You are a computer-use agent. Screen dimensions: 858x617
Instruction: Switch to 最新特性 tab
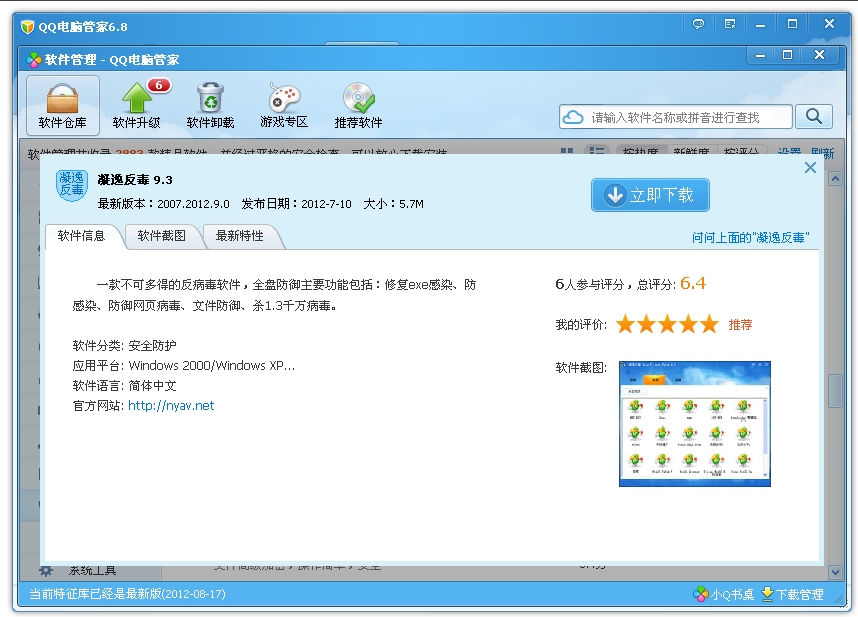click(240, 236)
